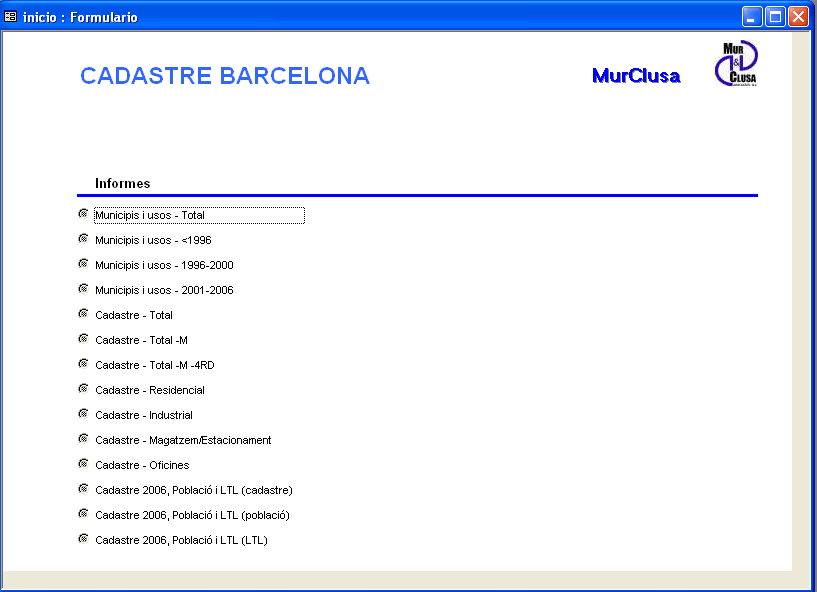Click the Mur & Clusa logo image
Image resolution: width=817 pixels, height=592 pixels.
click(x=736, y=64)
